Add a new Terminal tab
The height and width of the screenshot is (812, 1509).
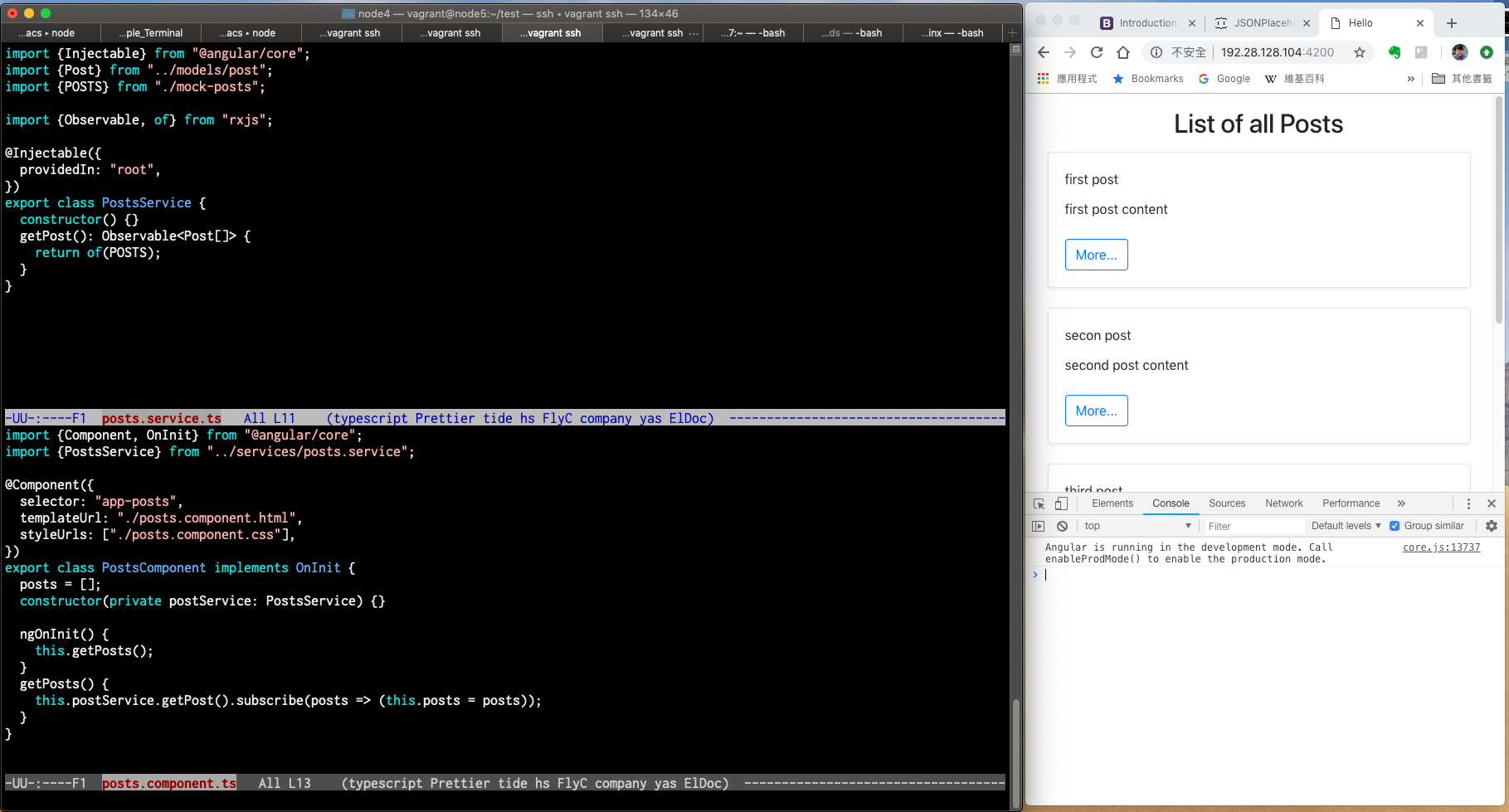[x=1012, y=33]
